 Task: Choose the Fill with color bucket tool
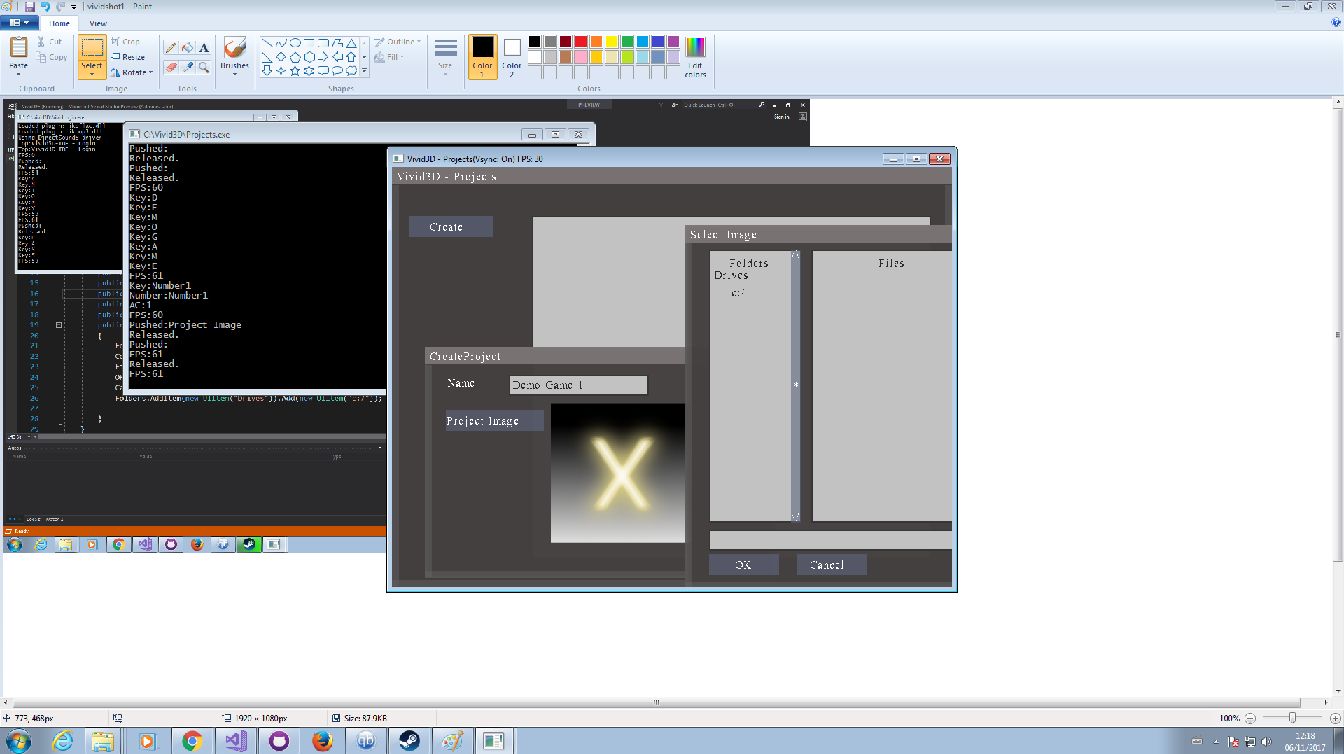click(187, 47)
